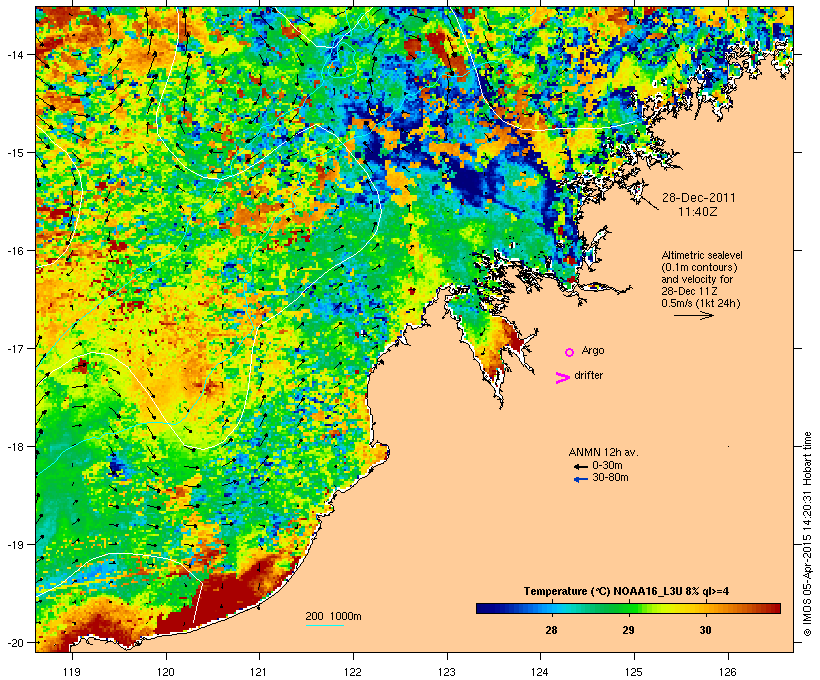Image resolution: width=820 pixels, height=680 pixels.
Task: Click the magenta drifter legend symbol
Action: [x=563, y=378]
